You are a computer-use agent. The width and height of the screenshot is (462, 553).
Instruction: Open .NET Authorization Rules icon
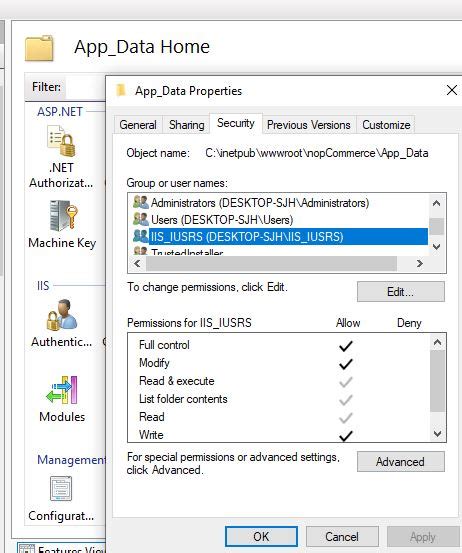[x=61, y=142]
